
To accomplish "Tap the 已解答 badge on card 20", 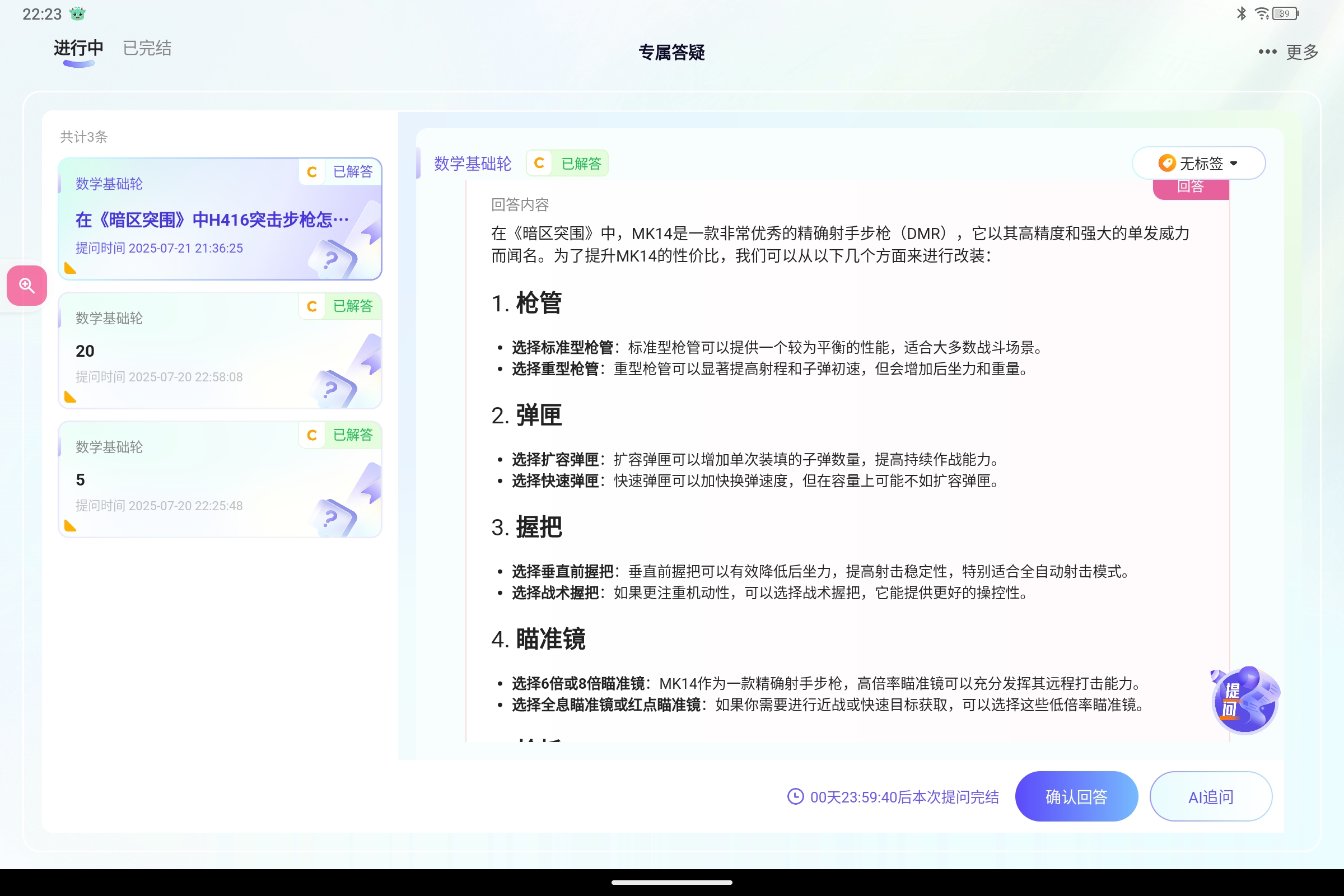I will (x=353, y=306).
